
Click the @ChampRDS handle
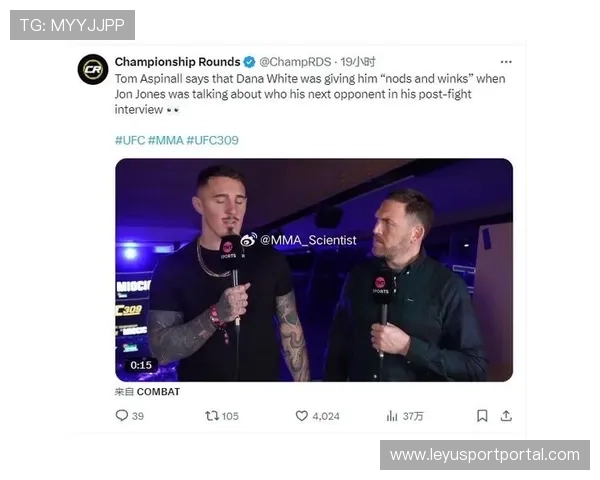[x=295, y=62]
